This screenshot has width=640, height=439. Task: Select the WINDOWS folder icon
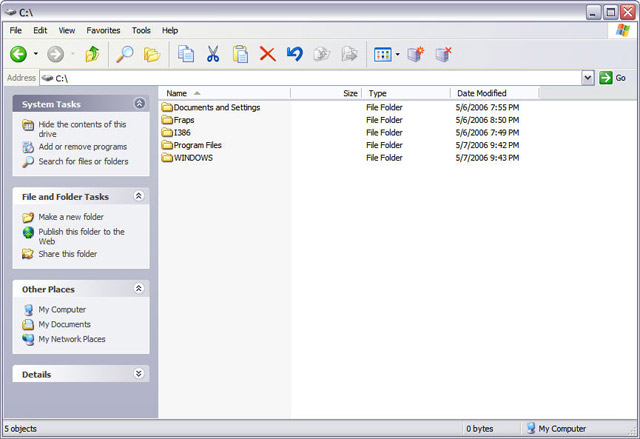167,158
